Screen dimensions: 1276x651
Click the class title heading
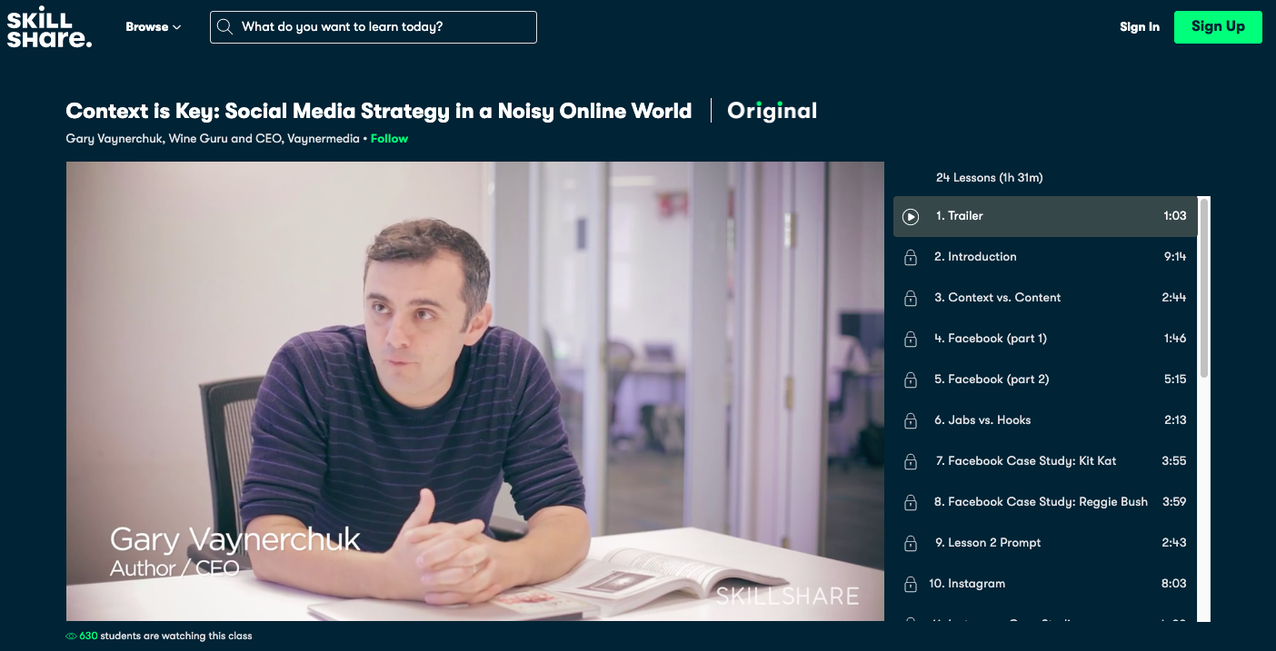click(379, 111)
